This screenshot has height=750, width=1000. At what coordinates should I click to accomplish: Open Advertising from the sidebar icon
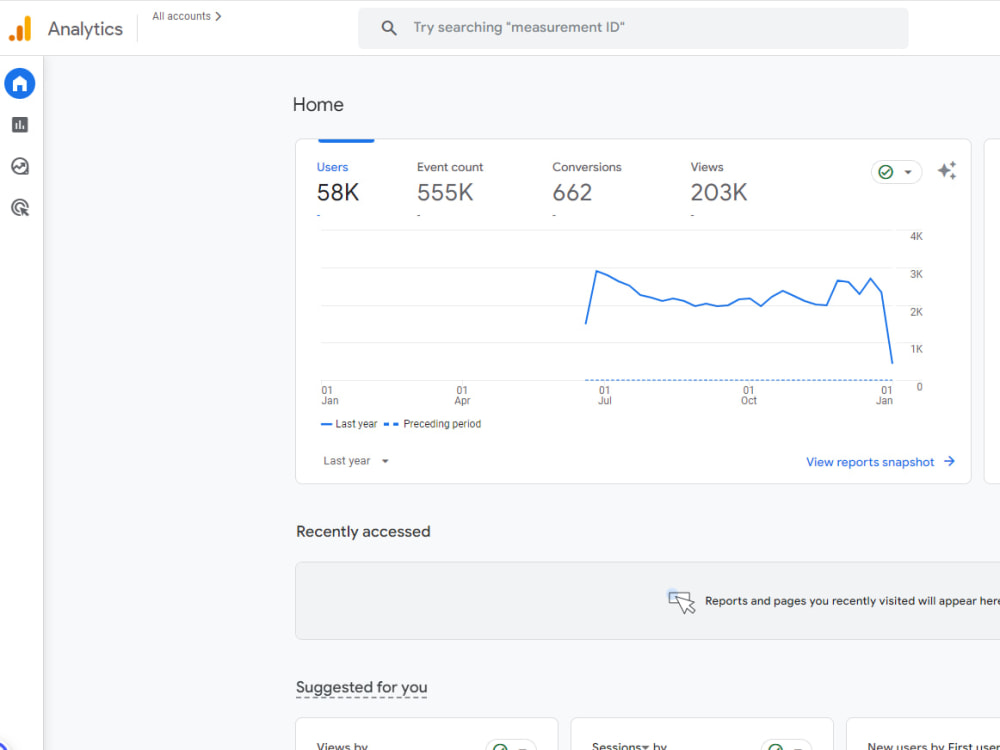20,207
